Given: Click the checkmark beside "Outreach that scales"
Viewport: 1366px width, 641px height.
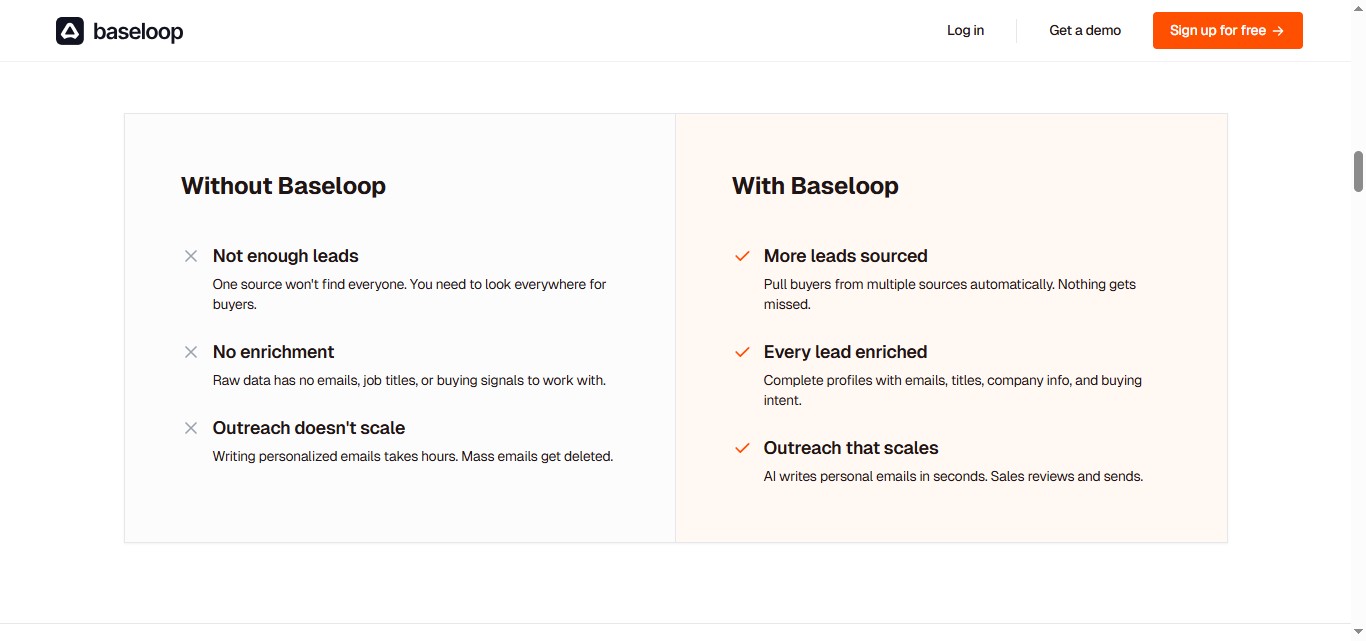Looking at the screenshot, I should [x=742, y=448].
